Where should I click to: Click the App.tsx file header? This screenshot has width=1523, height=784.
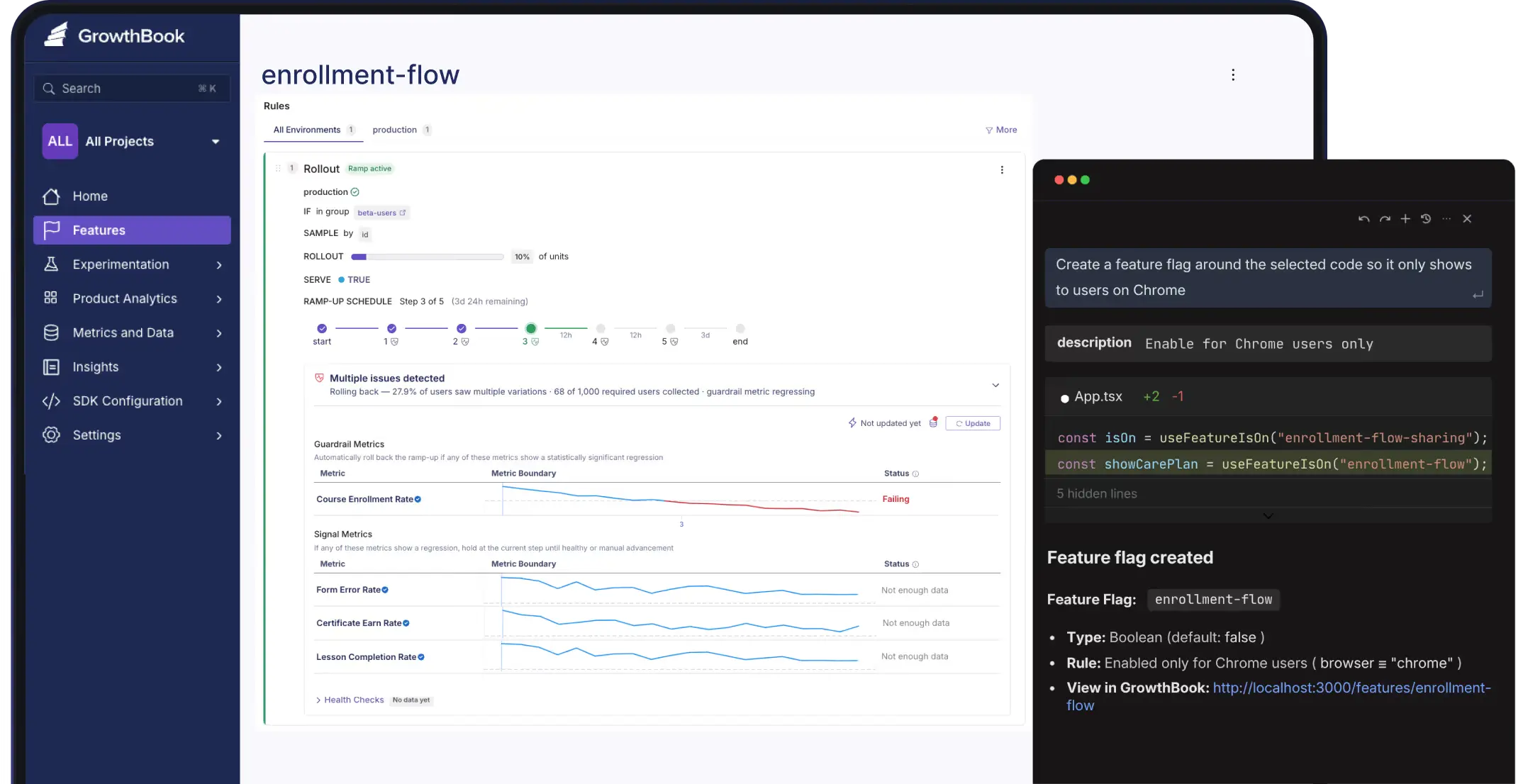1268,397
